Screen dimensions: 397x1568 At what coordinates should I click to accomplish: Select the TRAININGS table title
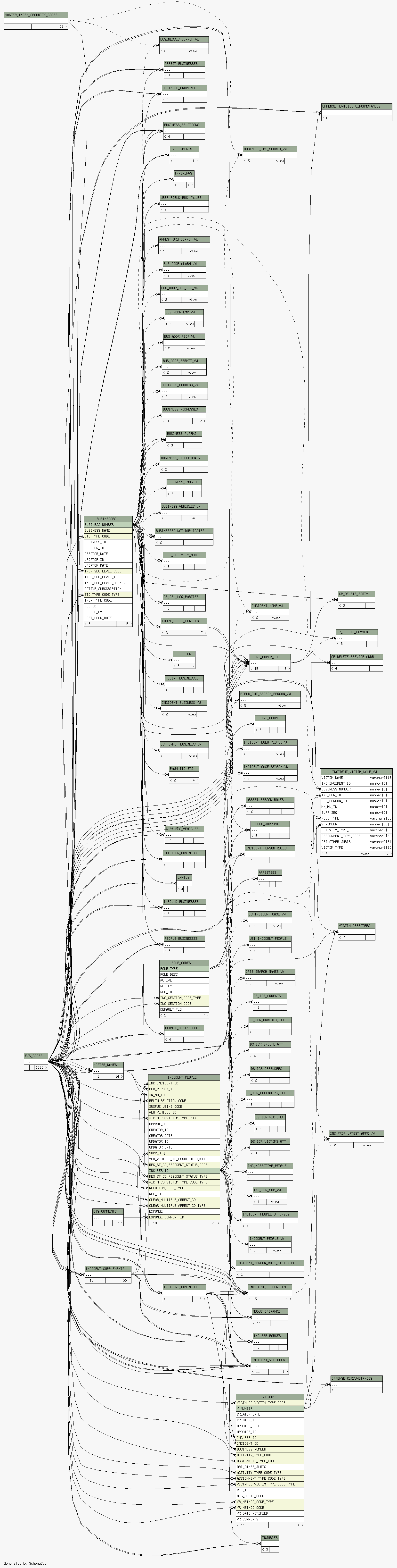(x=184, y=174)
